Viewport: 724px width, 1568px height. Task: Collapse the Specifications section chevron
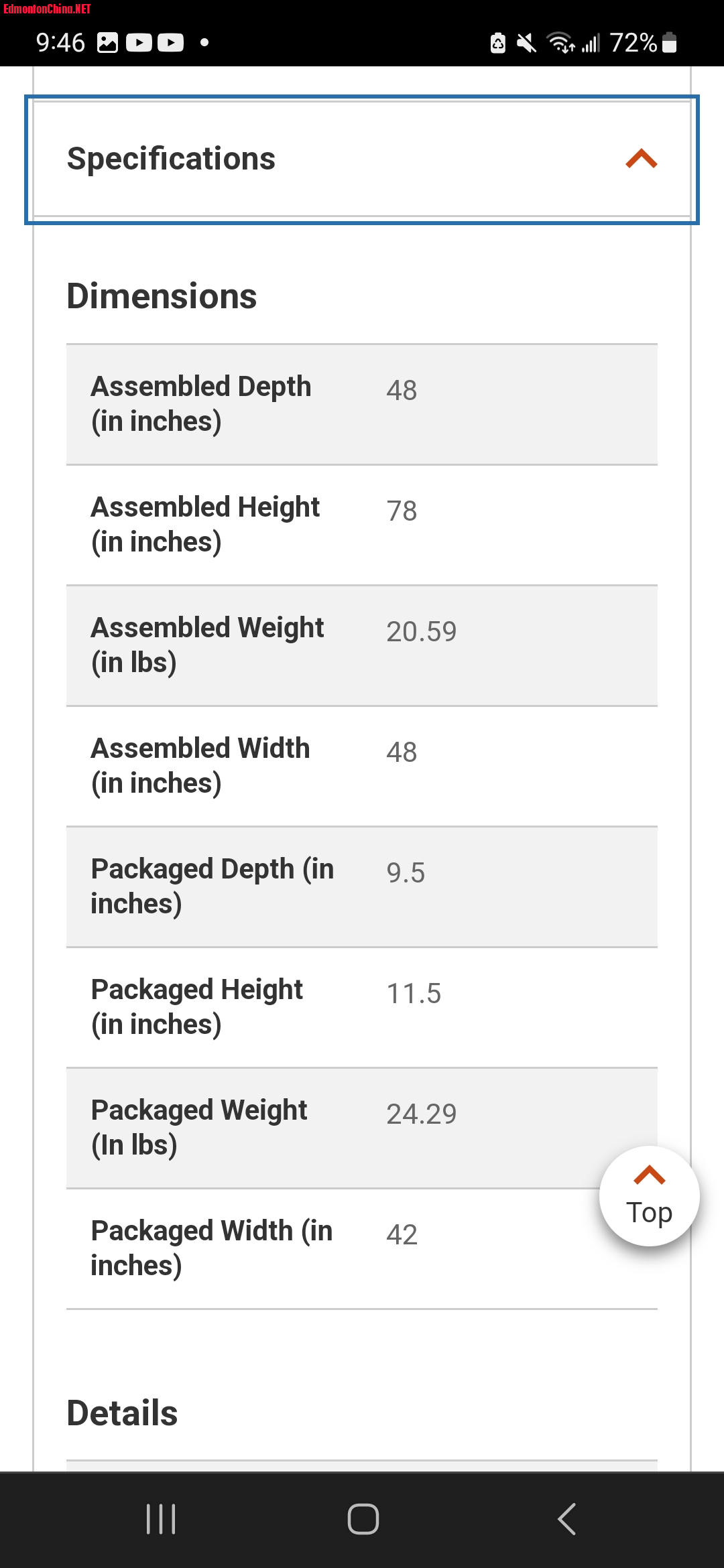point(642,159)
